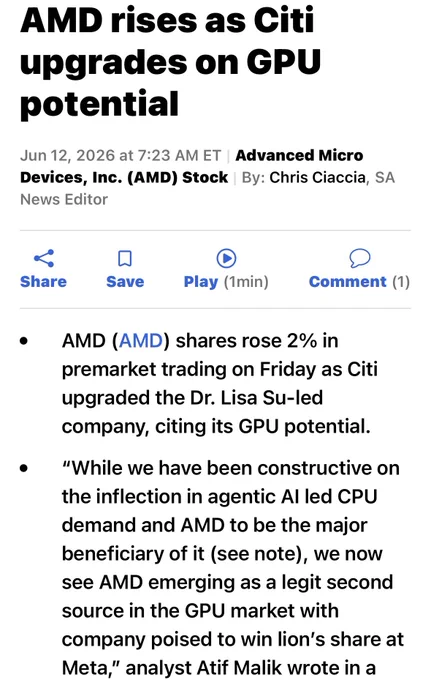This screenshot has width=431, height=680.
Task: Start audio with the Play circle icon
Action: [226, 258]
